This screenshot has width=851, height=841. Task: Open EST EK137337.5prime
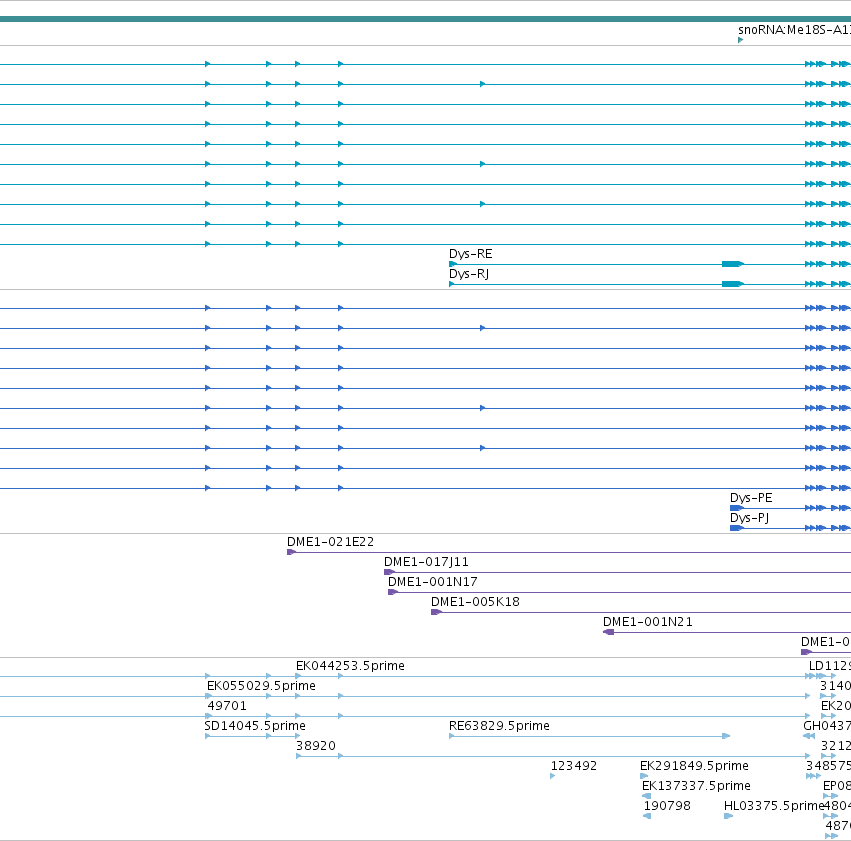pyautogui.click(x=696, y=786)
